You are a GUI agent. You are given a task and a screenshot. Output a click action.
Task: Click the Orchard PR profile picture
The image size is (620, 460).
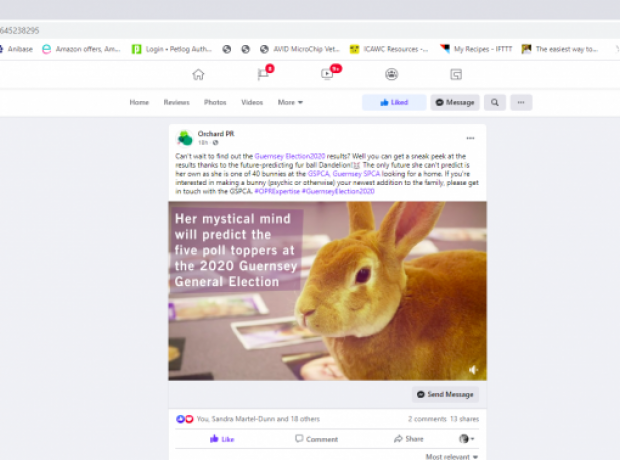(184, 138)
